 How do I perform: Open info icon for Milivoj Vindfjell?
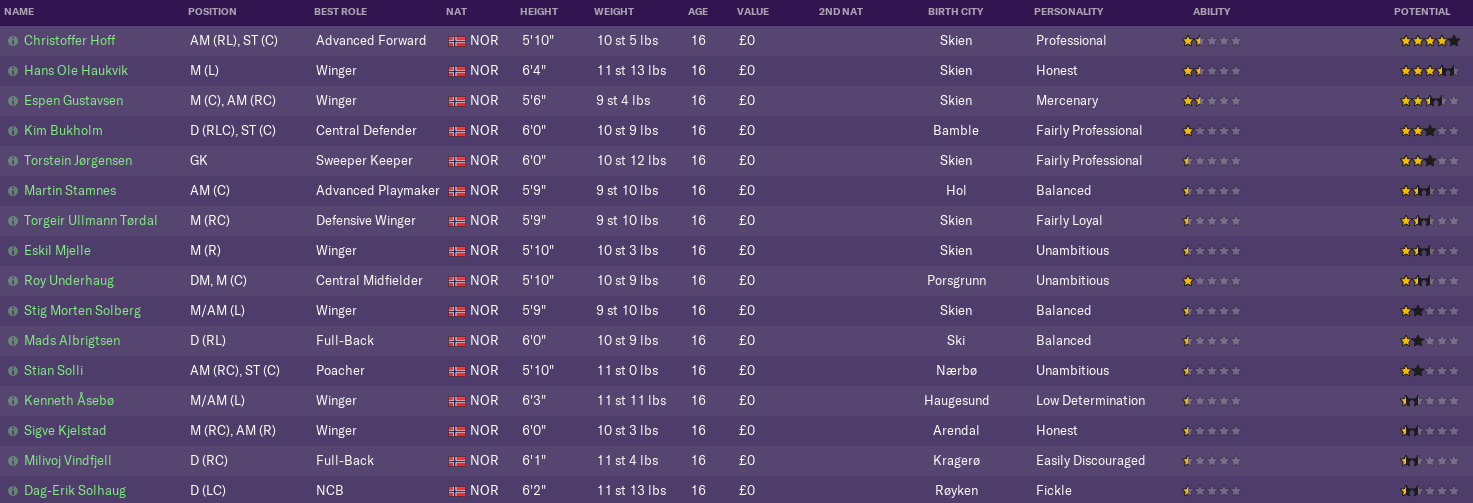point(13,461)
